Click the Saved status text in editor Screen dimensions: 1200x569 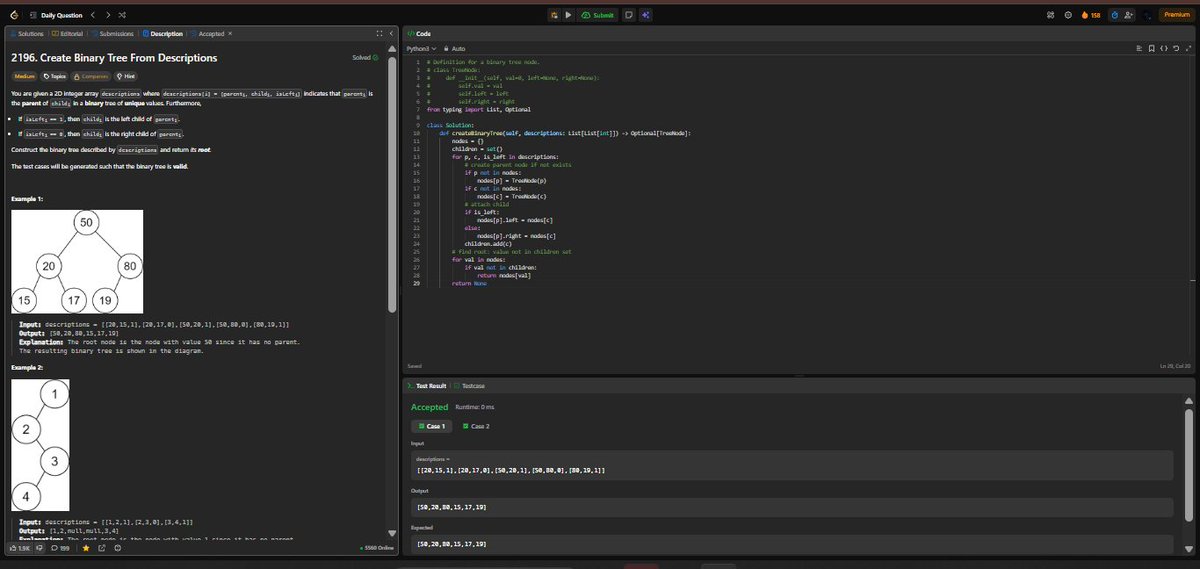coord(415,365)
